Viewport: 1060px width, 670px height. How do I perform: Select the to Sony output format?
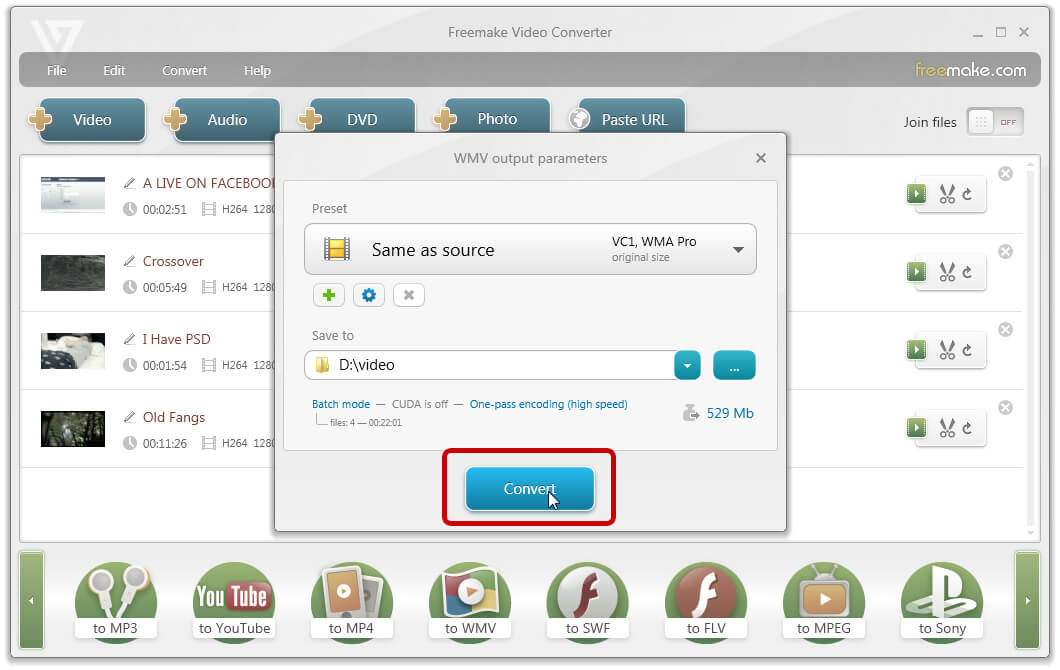point(942,600)
